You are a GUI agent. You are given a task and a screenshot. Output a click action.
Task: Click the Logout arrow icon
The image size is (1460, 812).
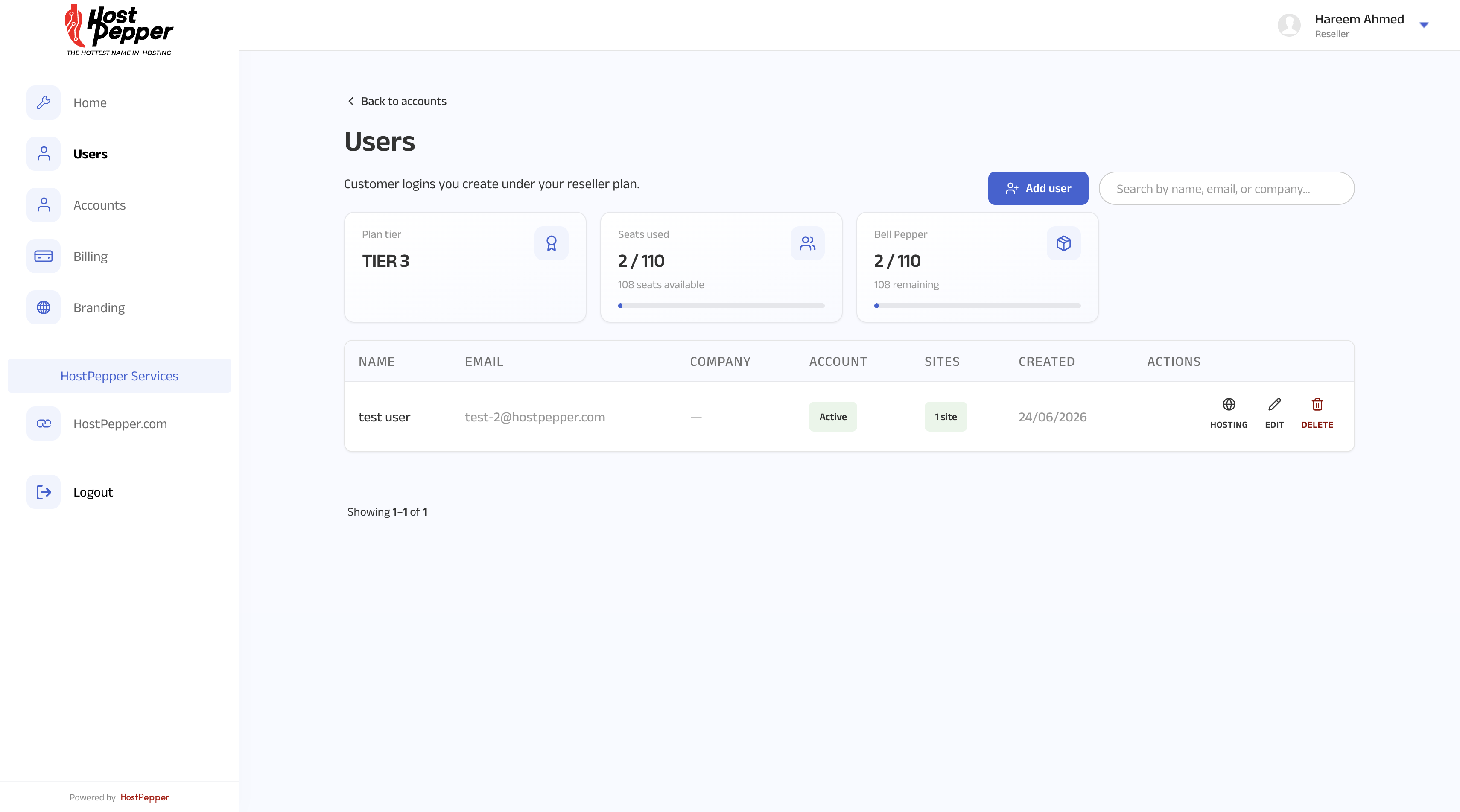pyautogui.click(x=44, y=492)
